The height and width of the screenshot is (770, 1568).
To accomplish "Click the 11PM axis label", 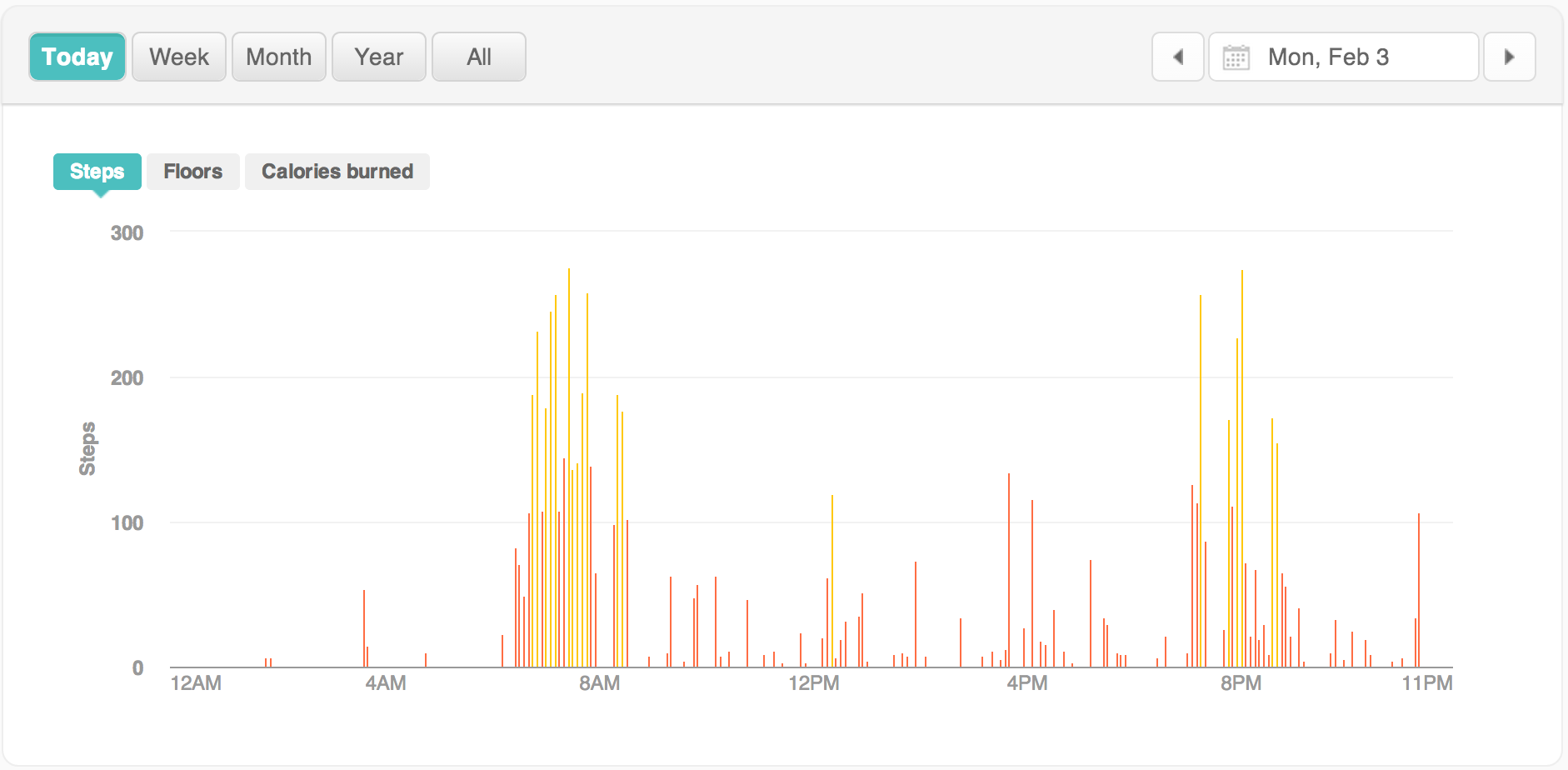I will [1427, 683].
